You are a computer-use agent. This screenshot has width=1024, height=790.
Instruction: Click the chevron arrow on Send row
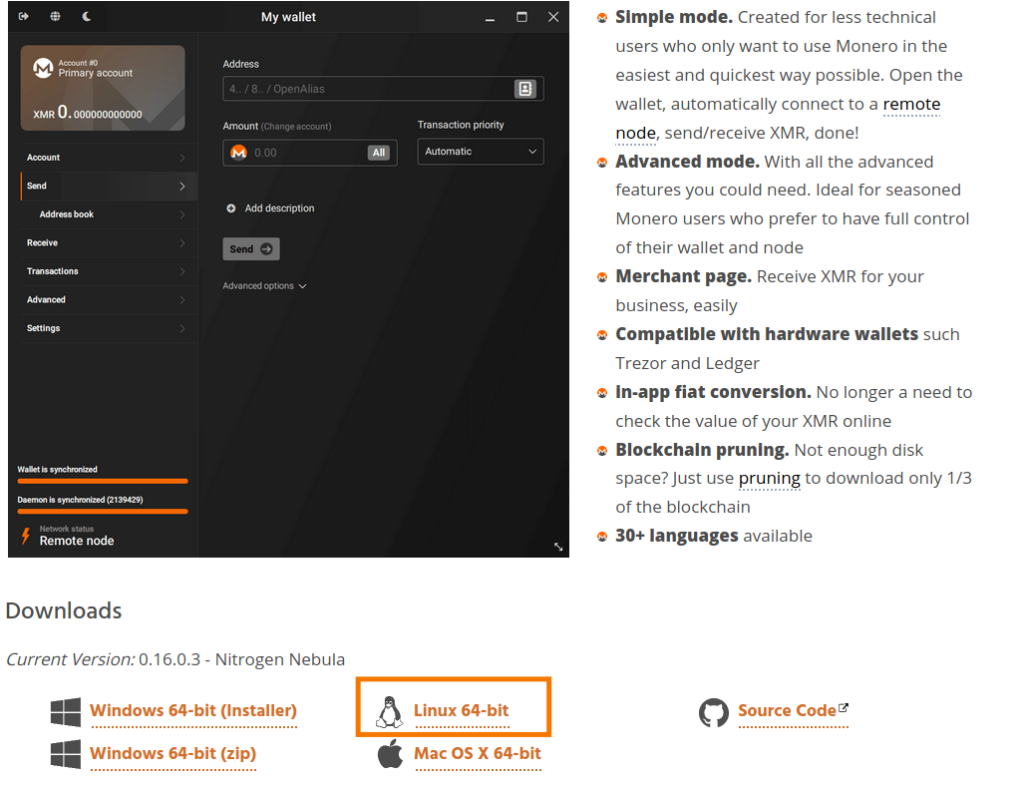point(182,187)
